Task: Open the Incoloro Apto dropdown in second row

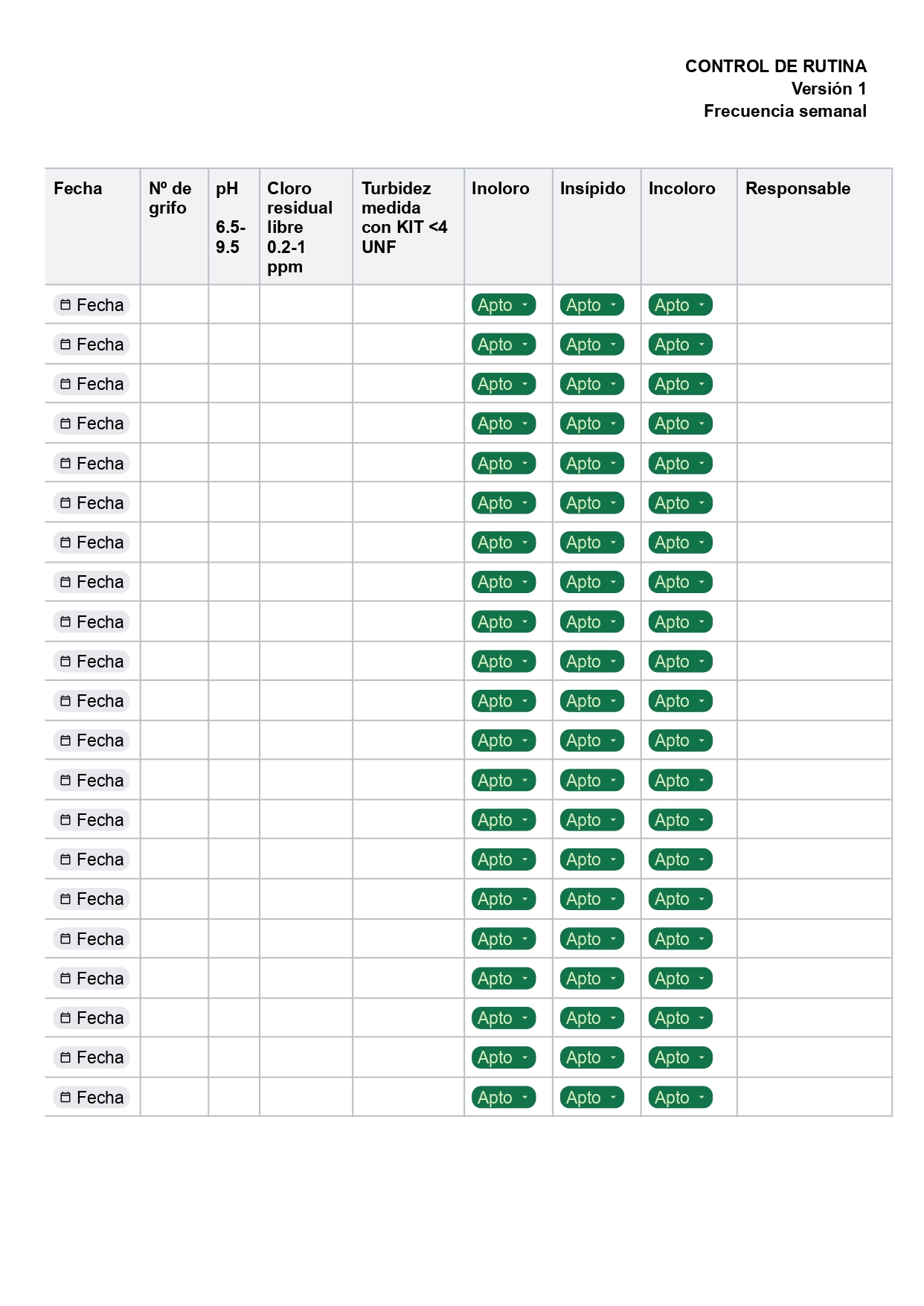Action: (x=680, y=345)
